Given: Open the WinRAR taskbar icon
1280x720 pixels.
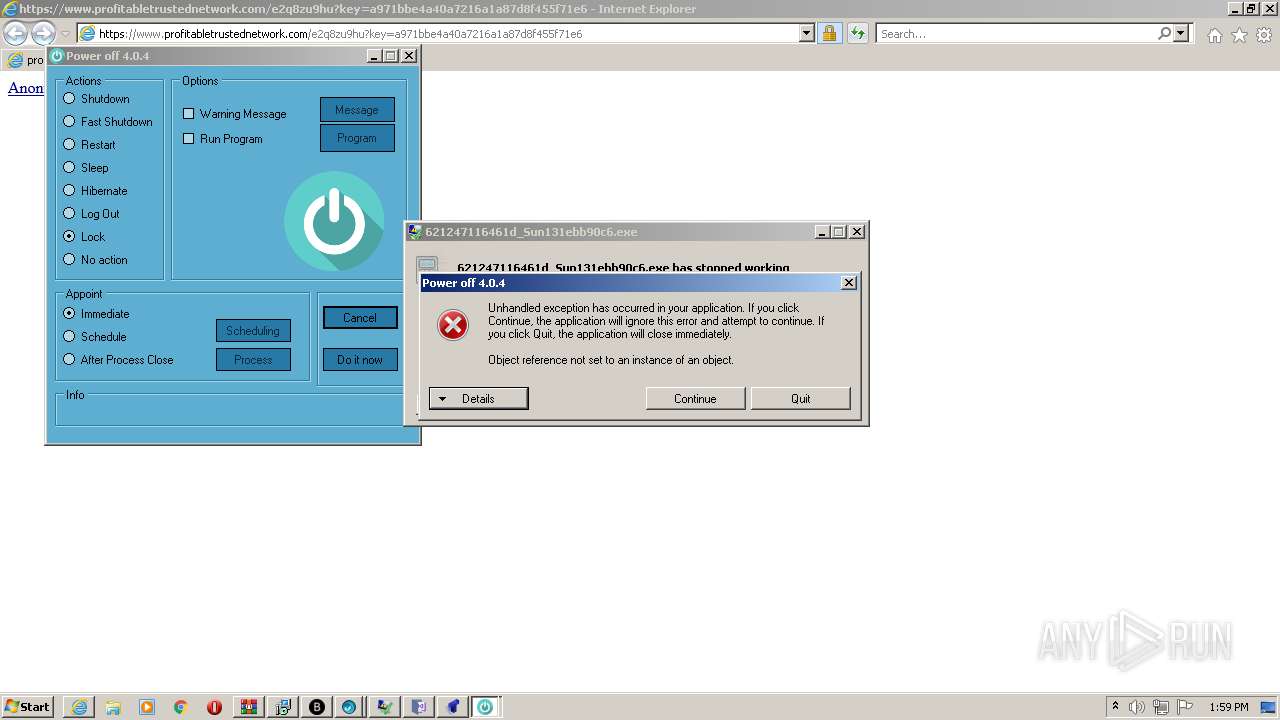Looking at the screenshot, I should 248,707.
